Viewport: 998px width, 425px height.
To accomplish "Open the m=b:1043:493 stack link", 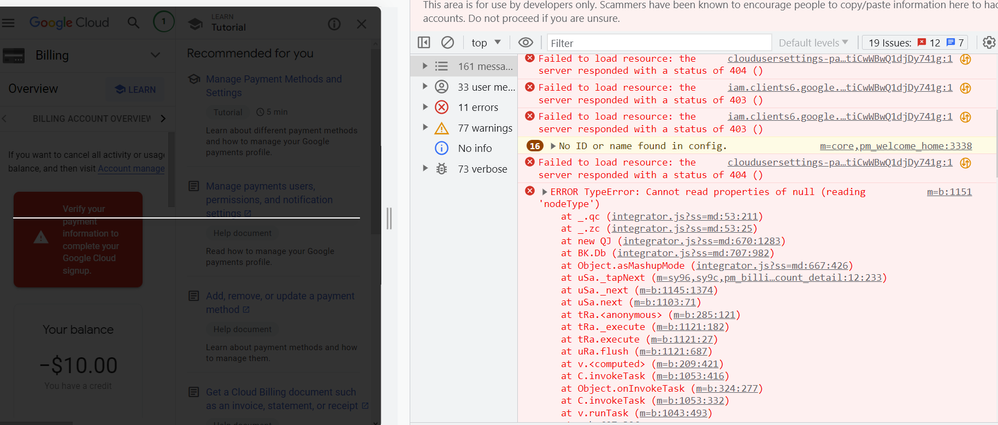I will click(x=673, y=413).
